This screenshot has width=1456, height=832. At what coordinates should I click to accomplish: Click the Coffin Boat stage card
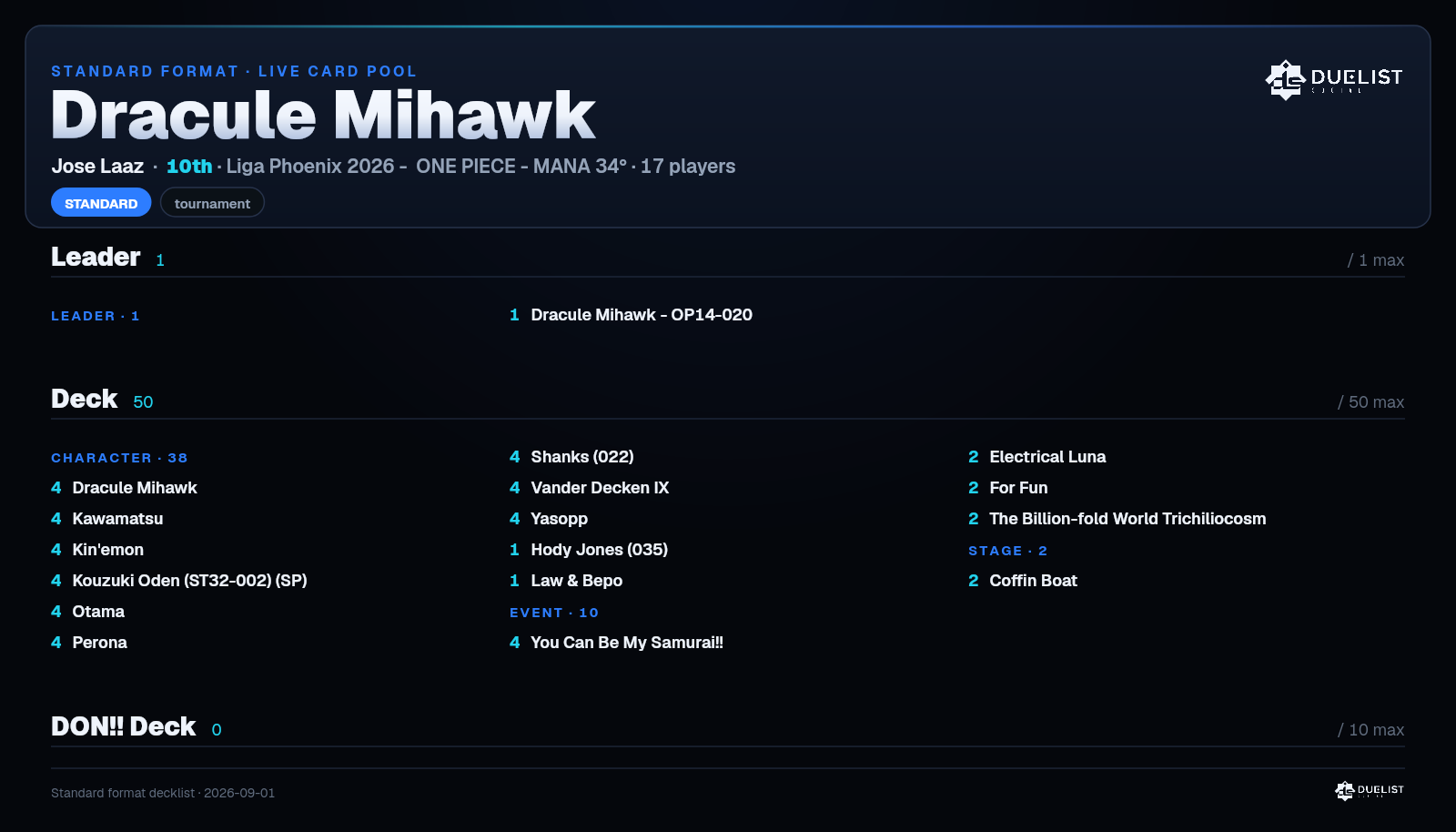[1023, 581]
